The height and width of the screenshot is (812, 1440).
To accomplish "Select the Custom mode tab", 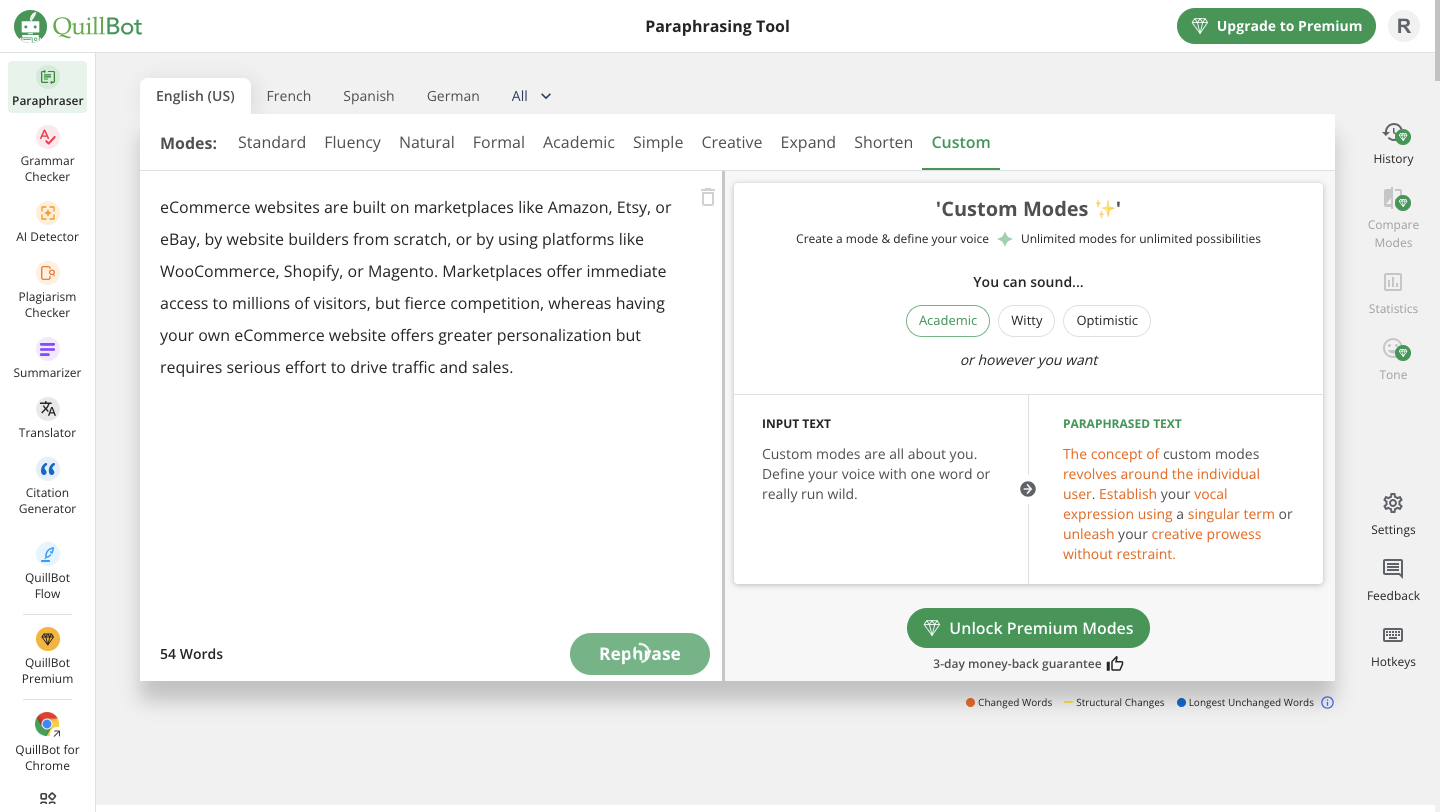I will tap(961, 142).
